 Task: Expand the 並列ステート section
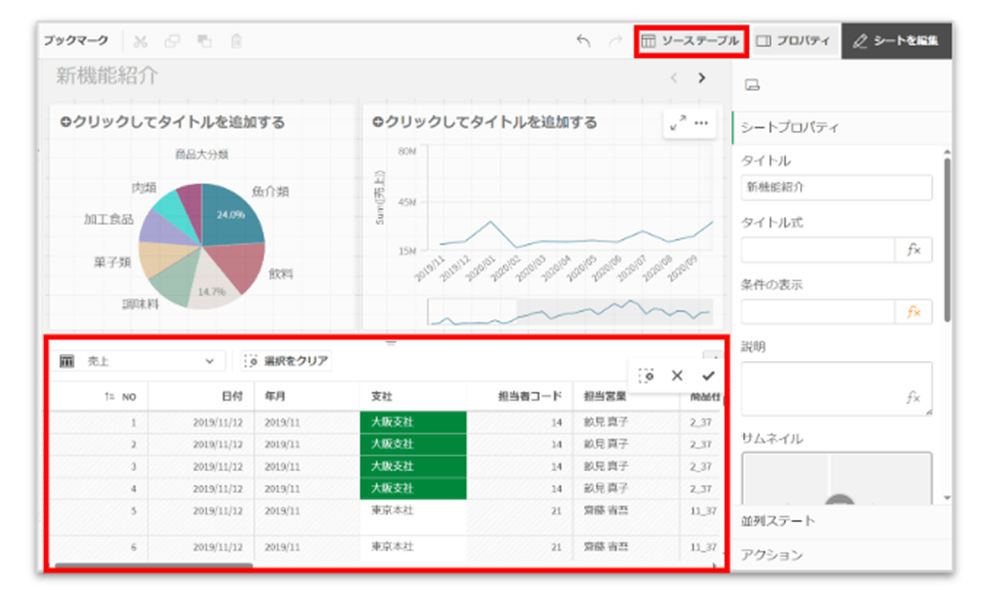pyautogui.click(x=840, y=521)
